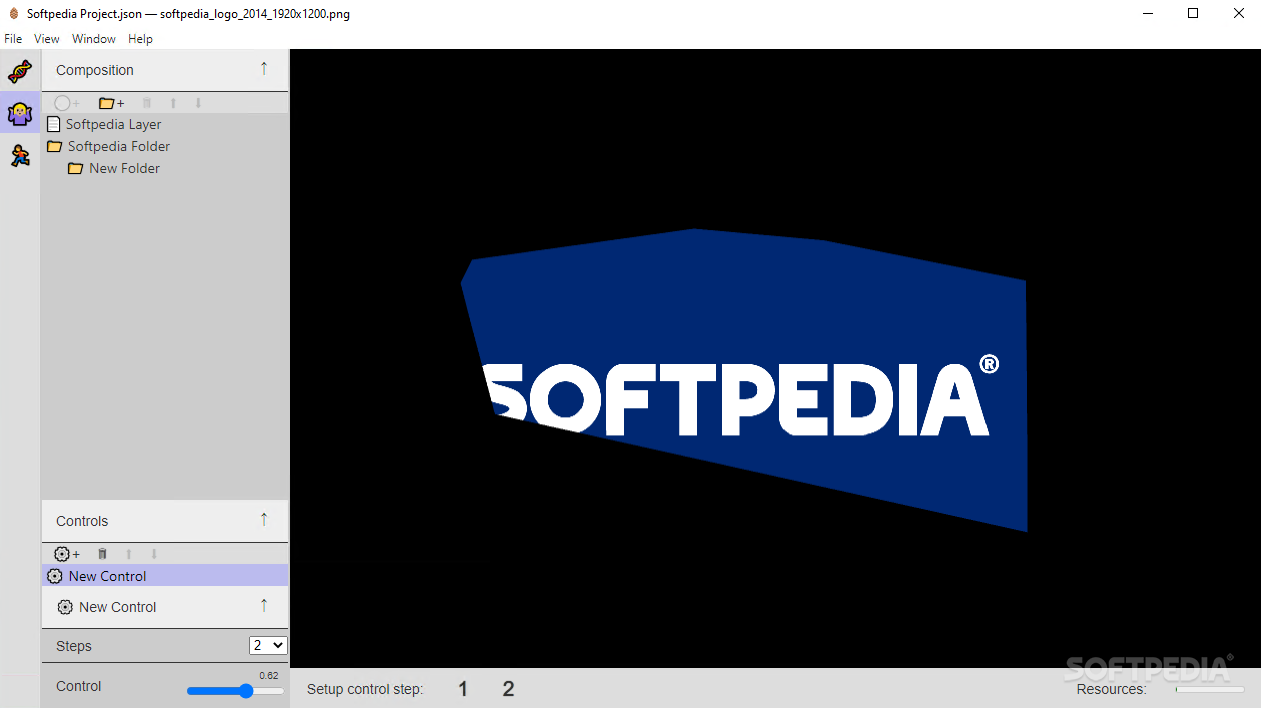
Task: Select the New Folder tree item
Action: pyautogui.click(x=165, y=168)
